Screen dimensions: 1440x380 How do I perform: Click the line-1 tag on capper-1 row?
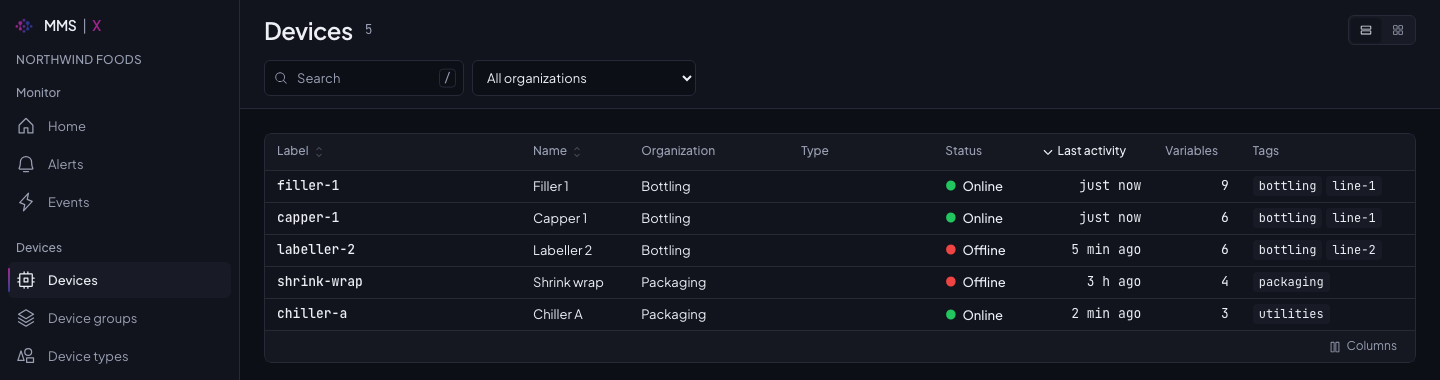pyautogui.click(x=1354, y=218)
